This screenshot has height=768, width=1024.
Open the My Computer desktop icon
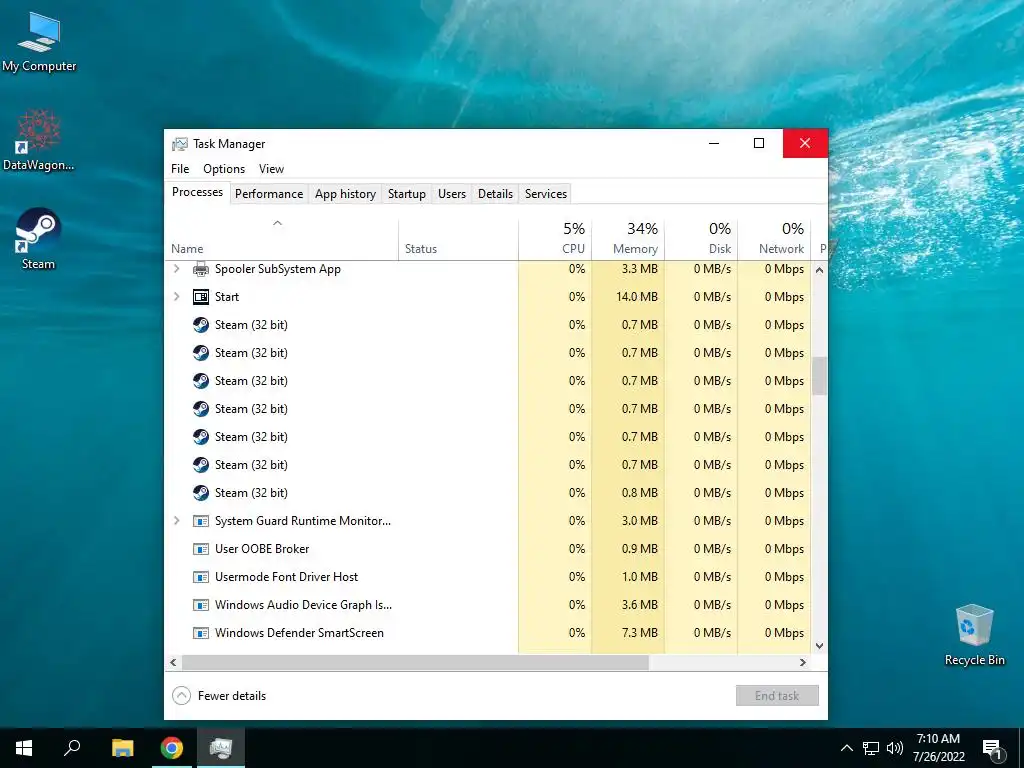[39, 42]
